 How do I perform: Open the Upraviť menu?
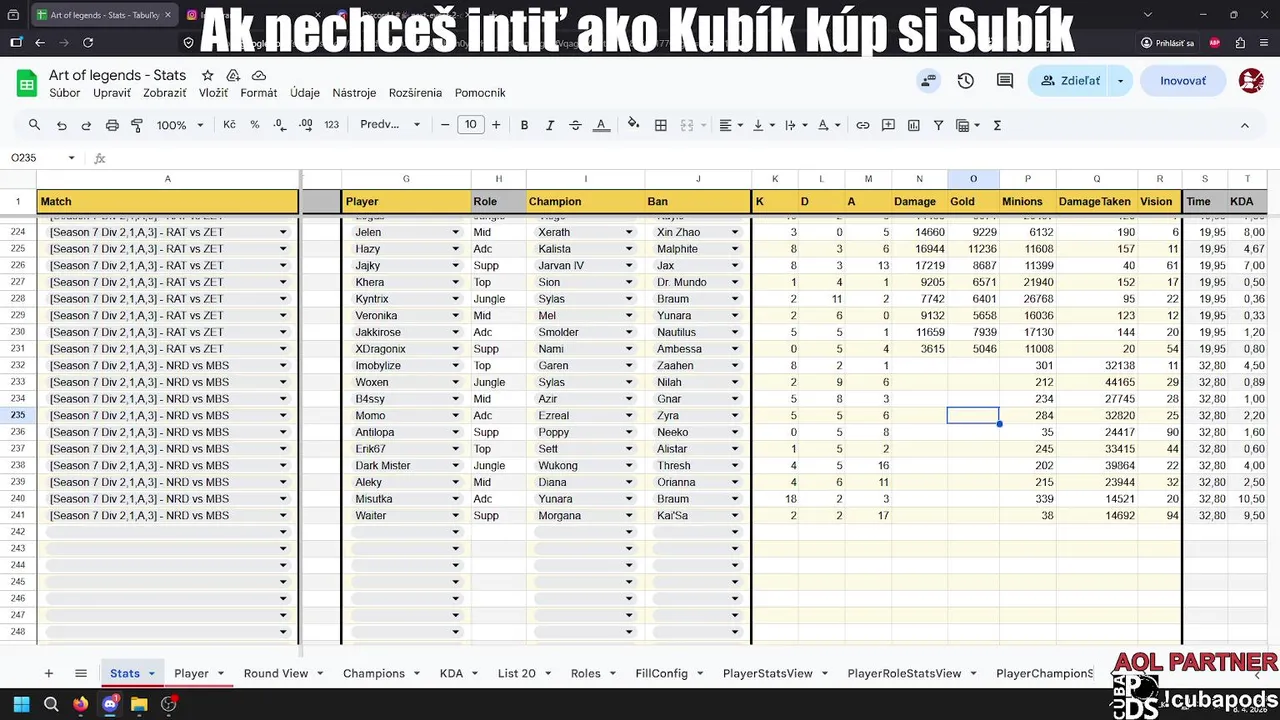pos(112,93)
